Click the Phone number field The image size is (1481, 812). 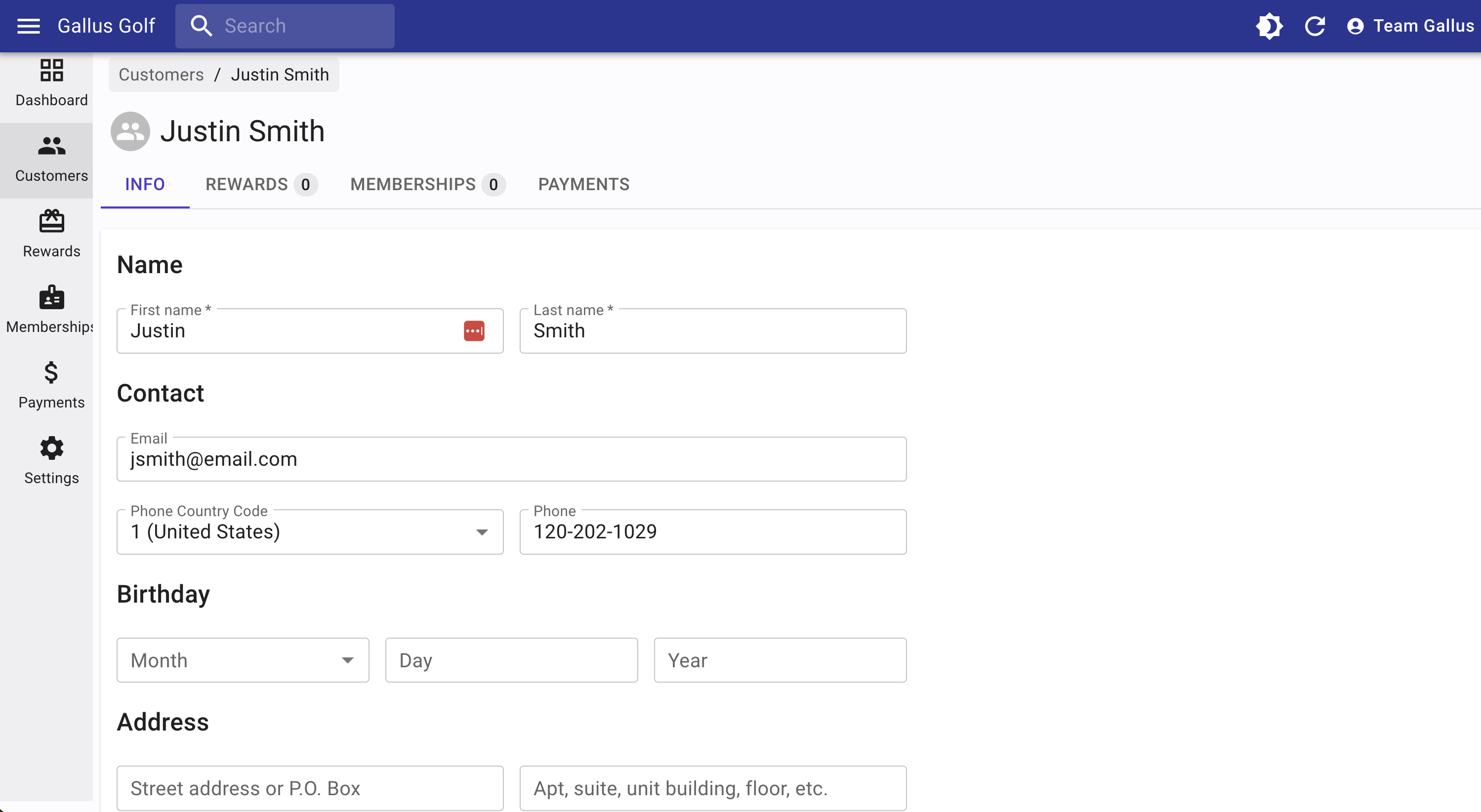(713, 532)
